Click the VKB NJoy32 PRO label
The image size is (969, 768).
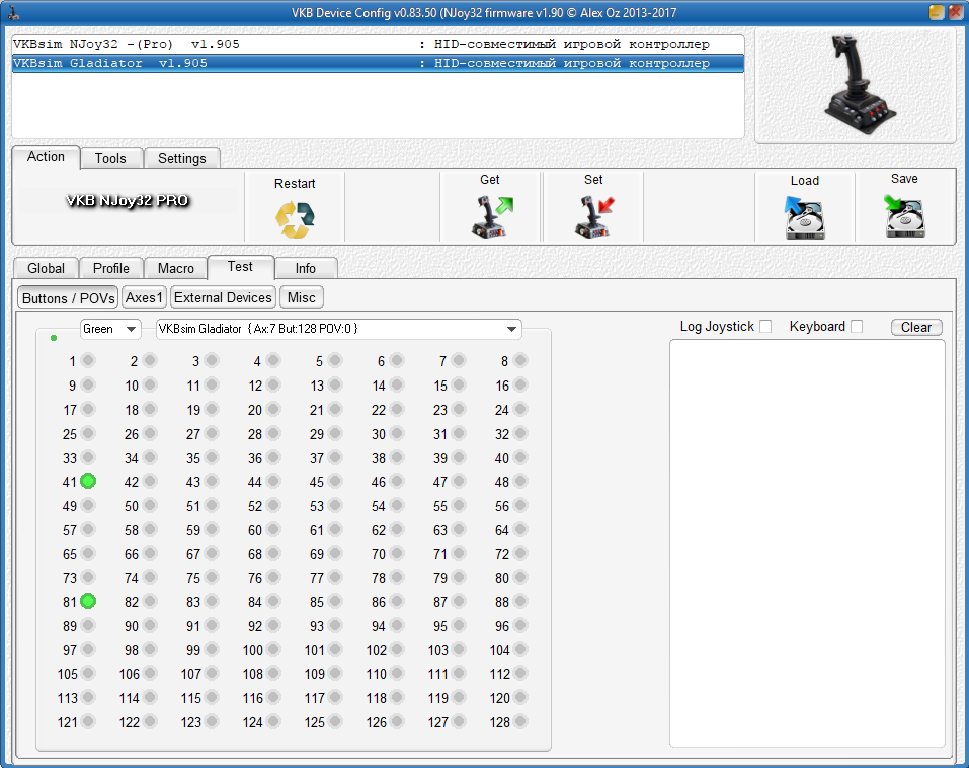tap(127, 201)
